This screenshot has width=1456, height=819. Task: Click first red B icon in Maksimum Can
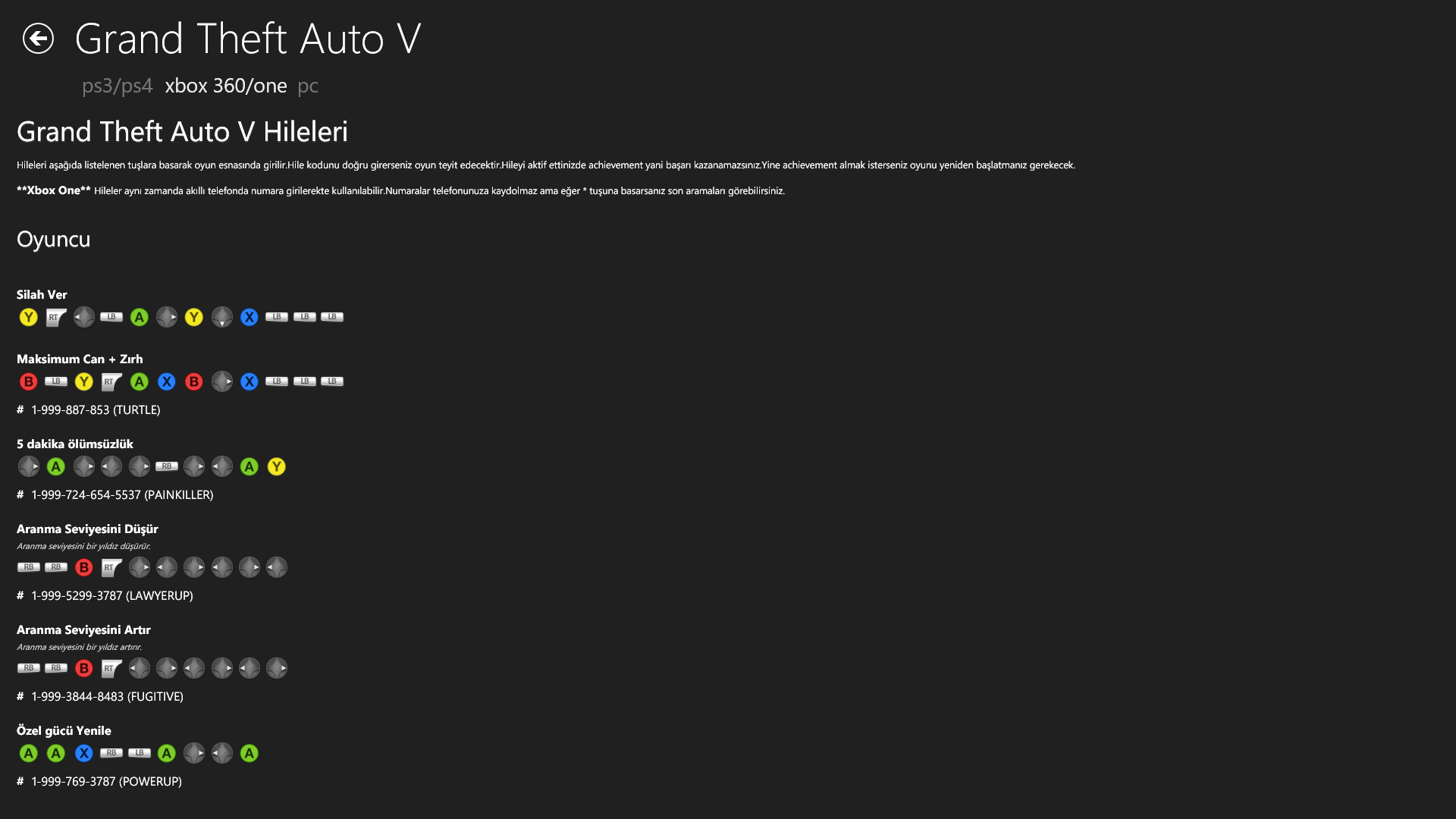(29, 381)
